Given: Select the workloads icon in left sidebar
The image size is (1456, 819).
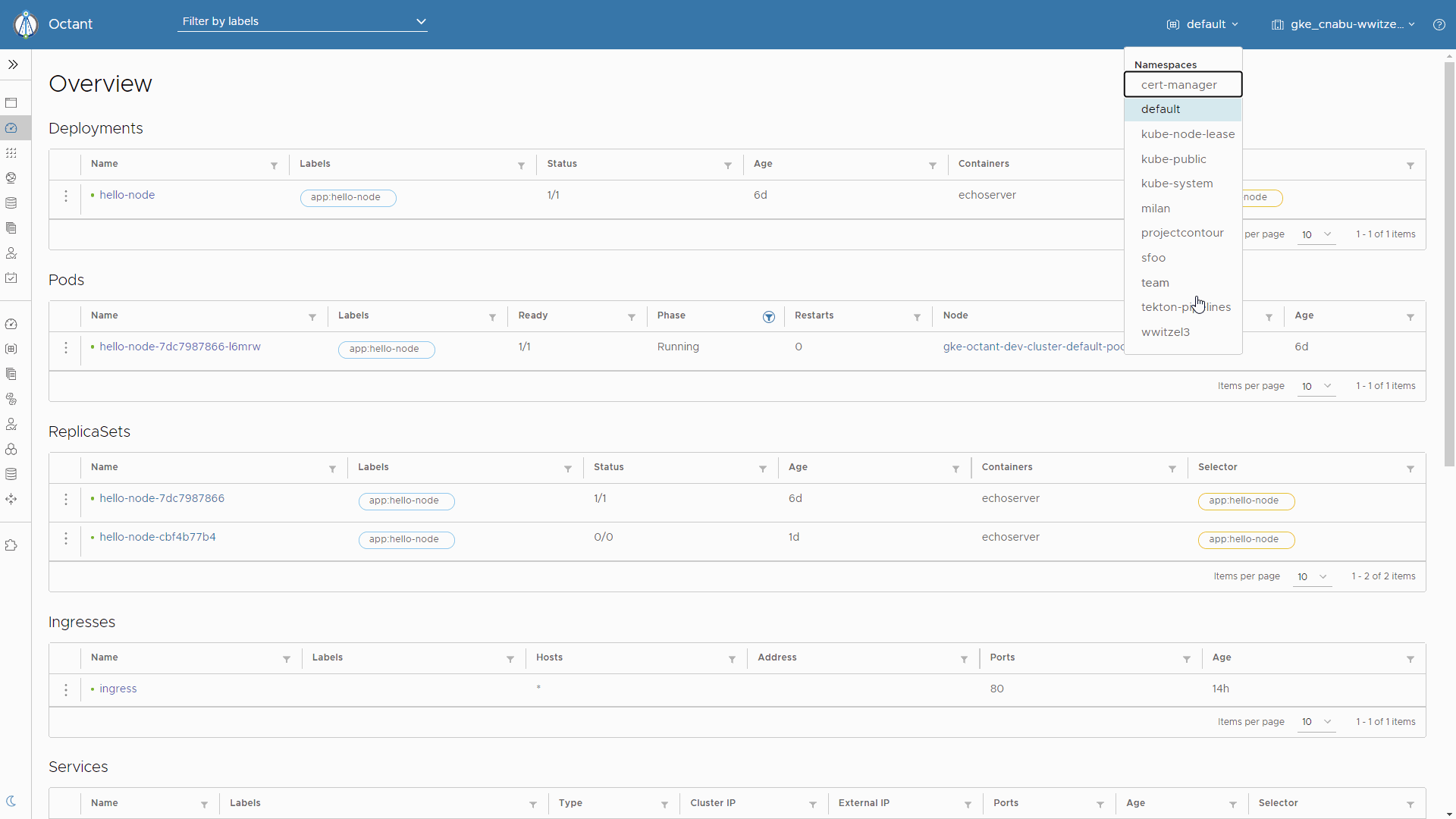Looking at the screenshot, I should [x=12, y=153].
